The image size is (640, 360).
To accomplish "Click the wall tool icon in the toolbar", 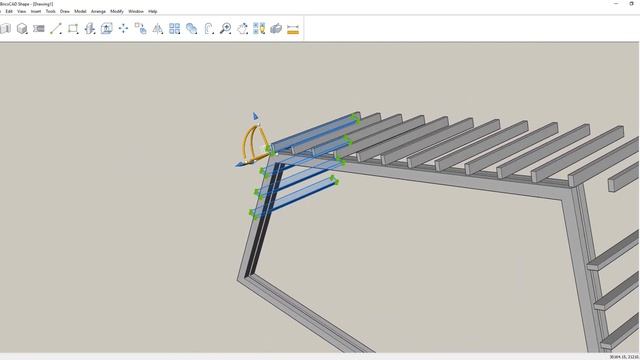I will [5, 28].
